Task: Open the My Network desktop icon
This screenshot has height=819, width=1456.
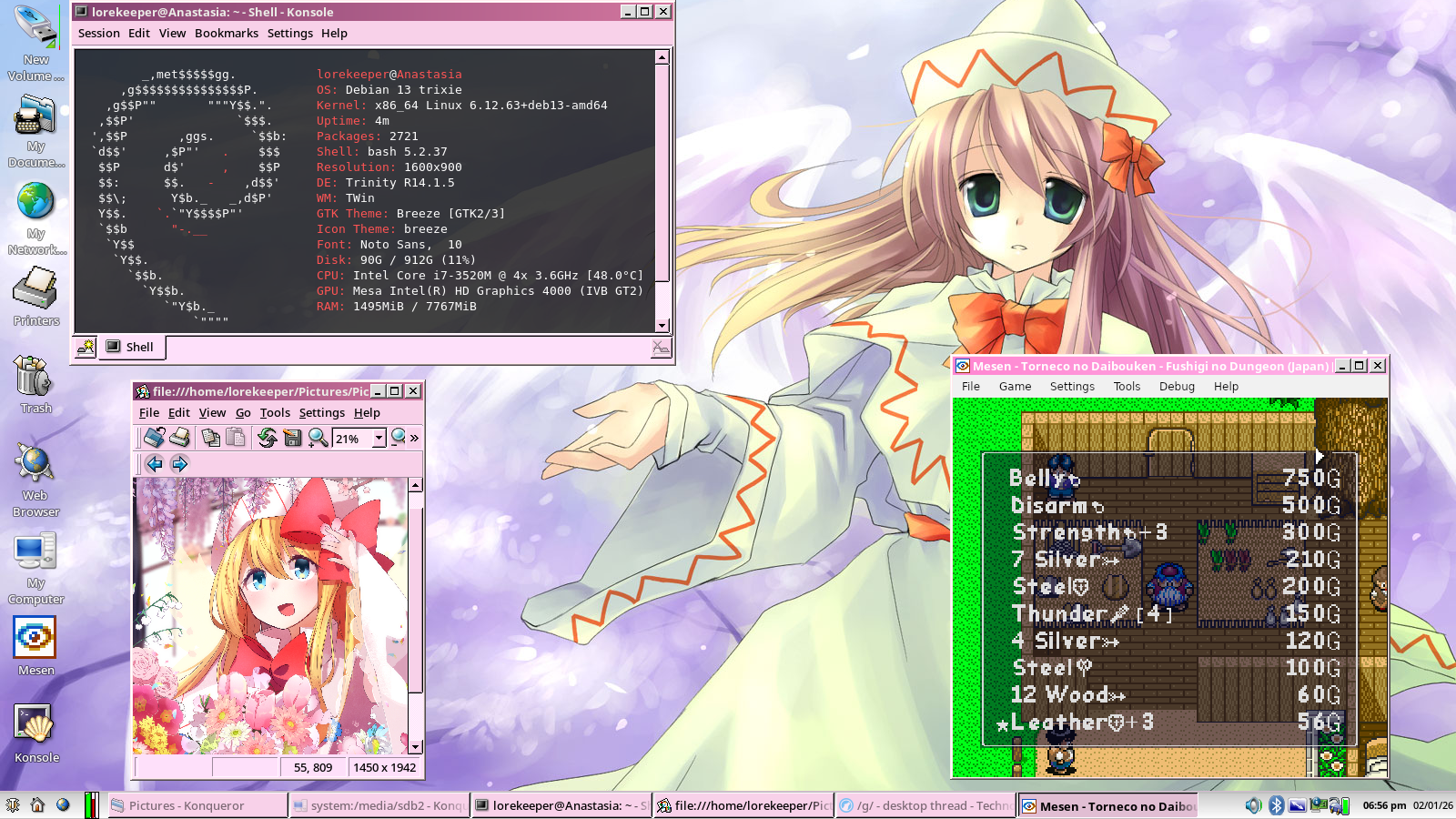Action: click(35, 219)
